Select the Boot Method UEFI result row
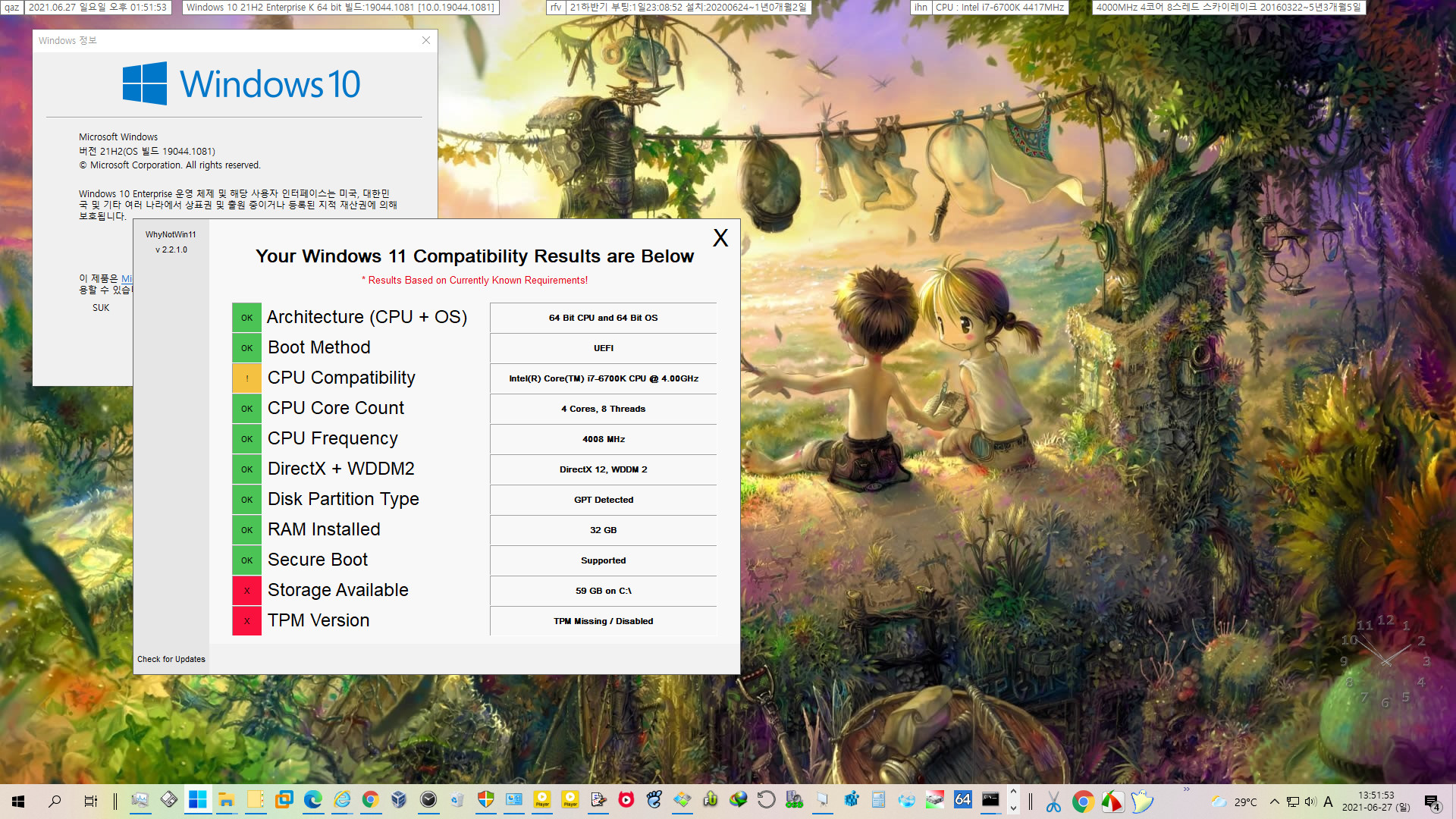This screenshot has width=1456, height=819. coord(475,347)
